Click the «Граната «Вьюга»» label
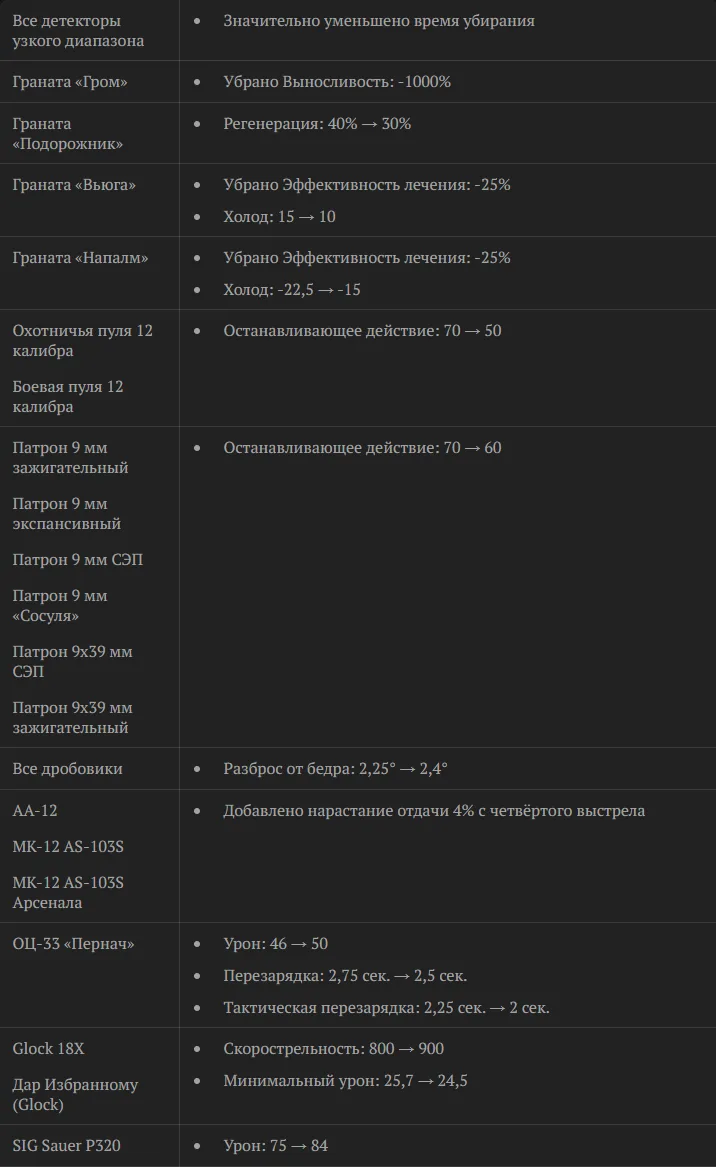716x1167 pixels. click(x=74, y=185)
